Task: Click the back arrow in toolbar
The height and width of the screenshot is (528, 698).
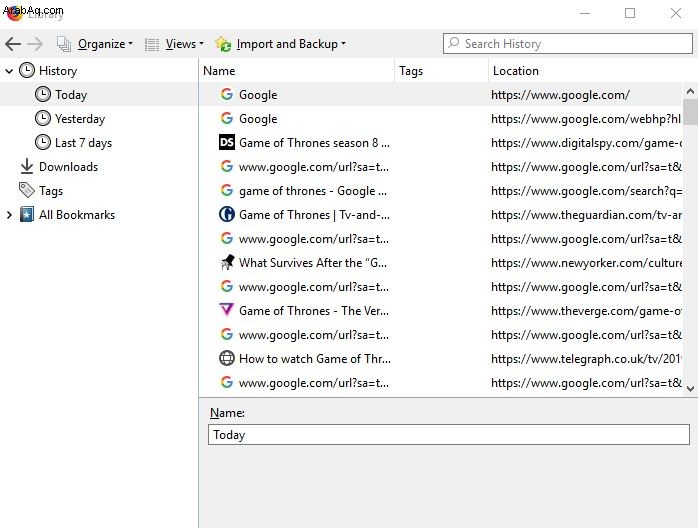Action: [13, 44]
